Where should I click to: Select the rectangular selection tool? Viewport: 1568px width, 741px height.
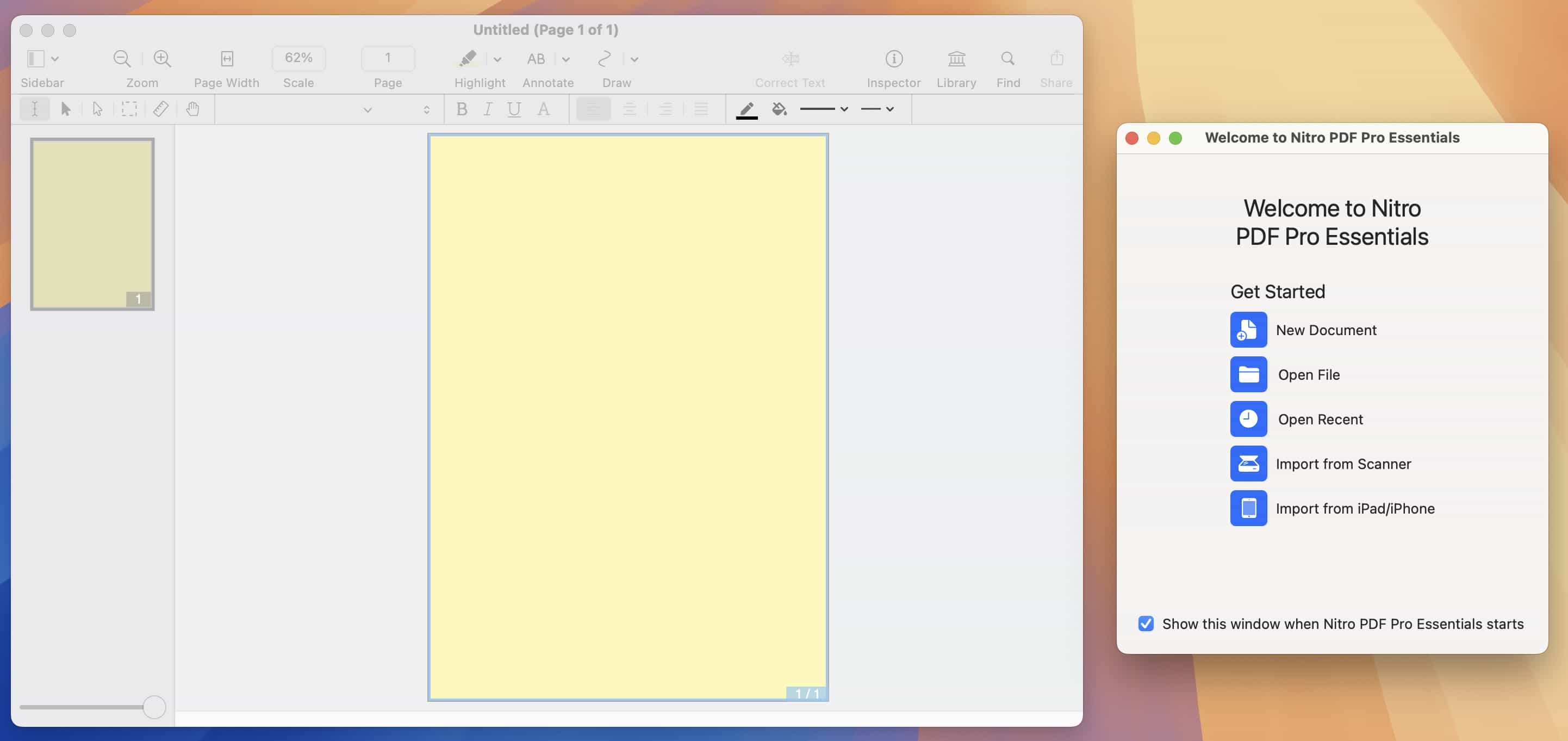pos(129,109)
